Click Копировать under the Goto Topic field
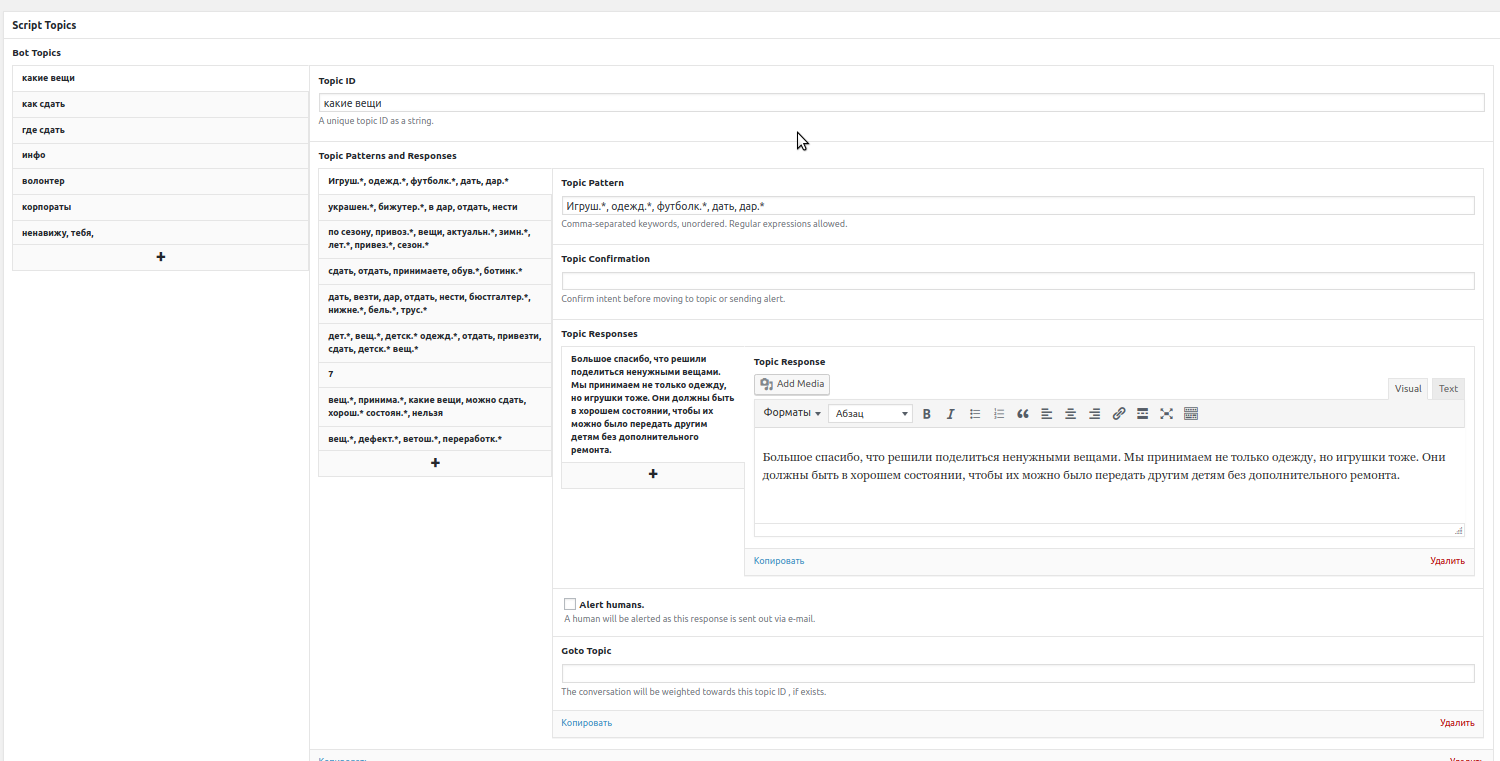 tap(586, 723)
